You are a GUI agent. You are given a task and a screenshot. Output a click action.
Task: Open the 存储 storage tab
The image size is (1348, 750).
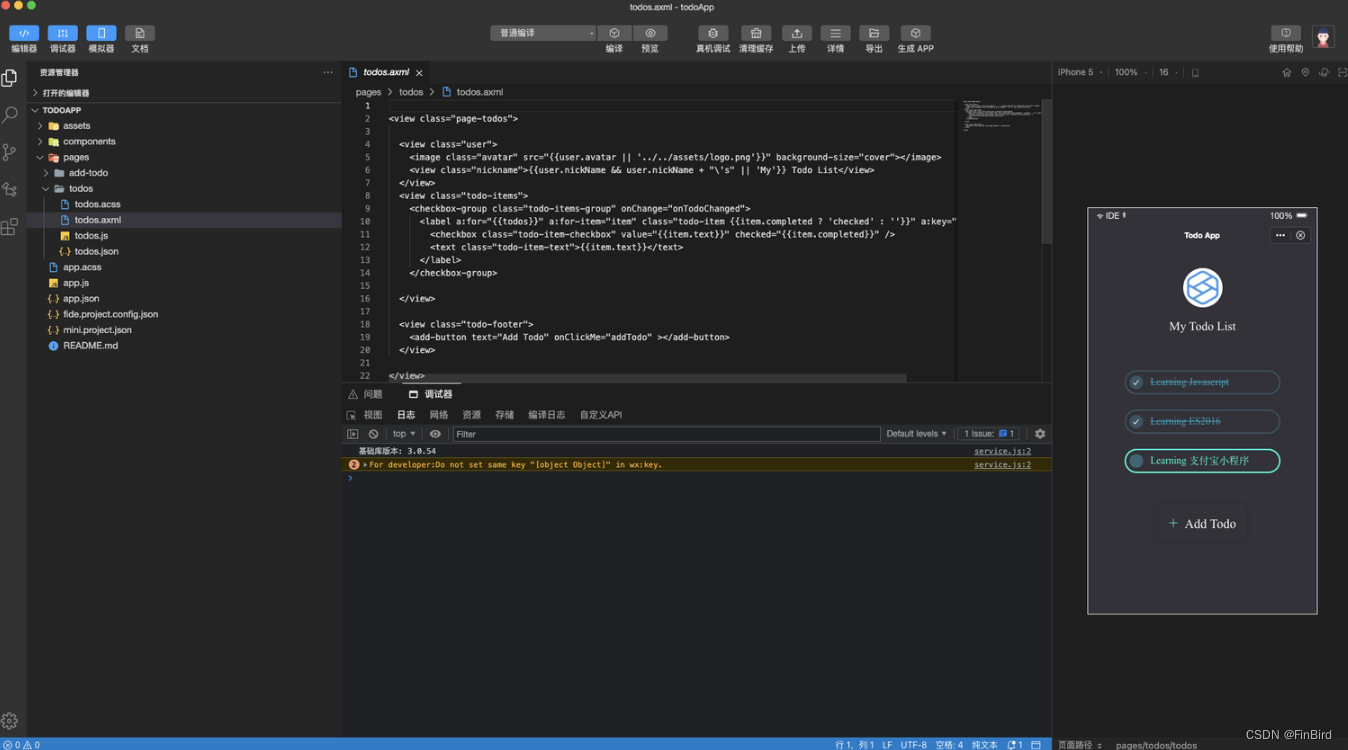(x=505, y=415)
